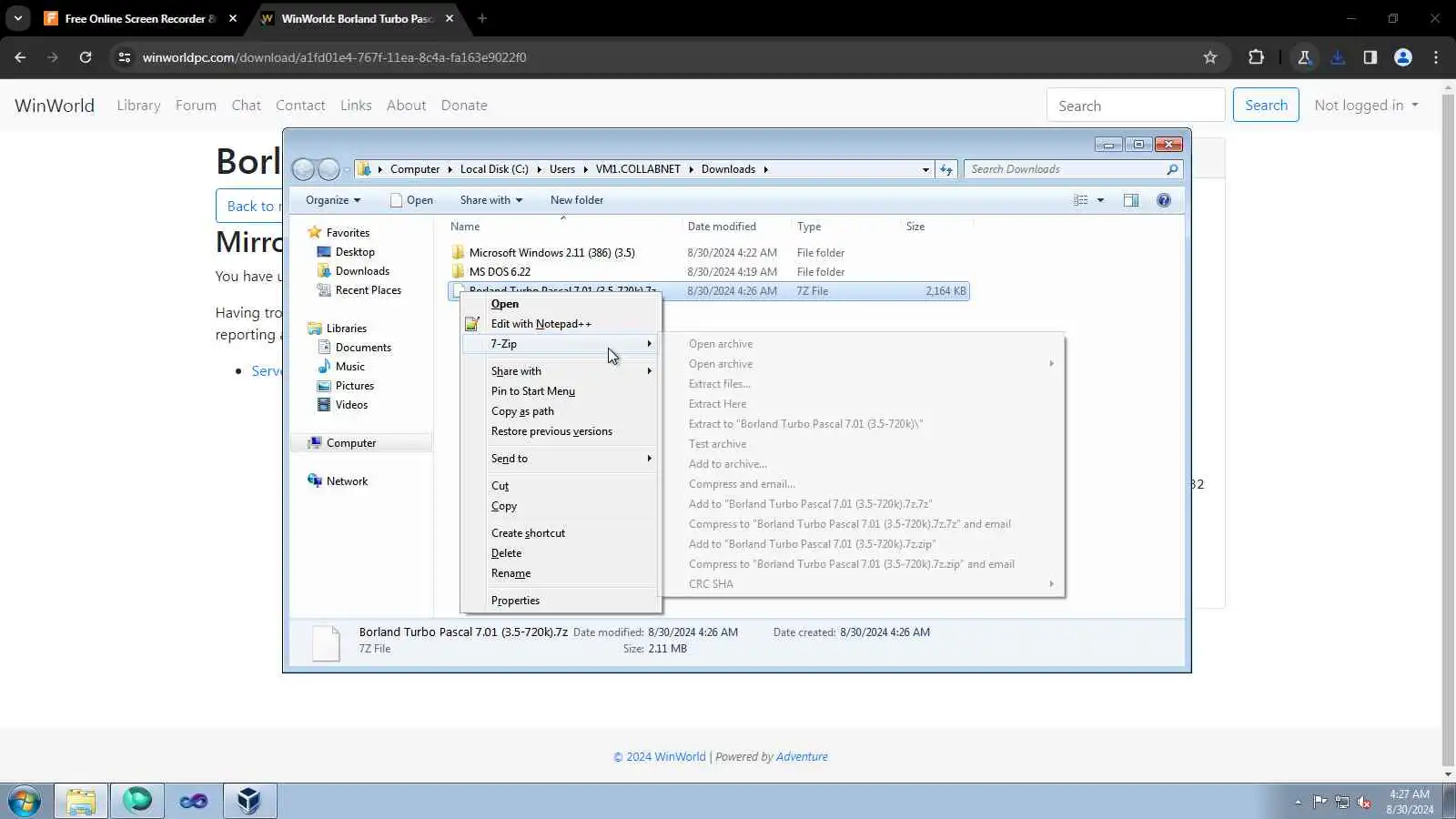The image size is (1456, 819).
Task: Open the Organize dropdown menu
Action: (333, 200)
